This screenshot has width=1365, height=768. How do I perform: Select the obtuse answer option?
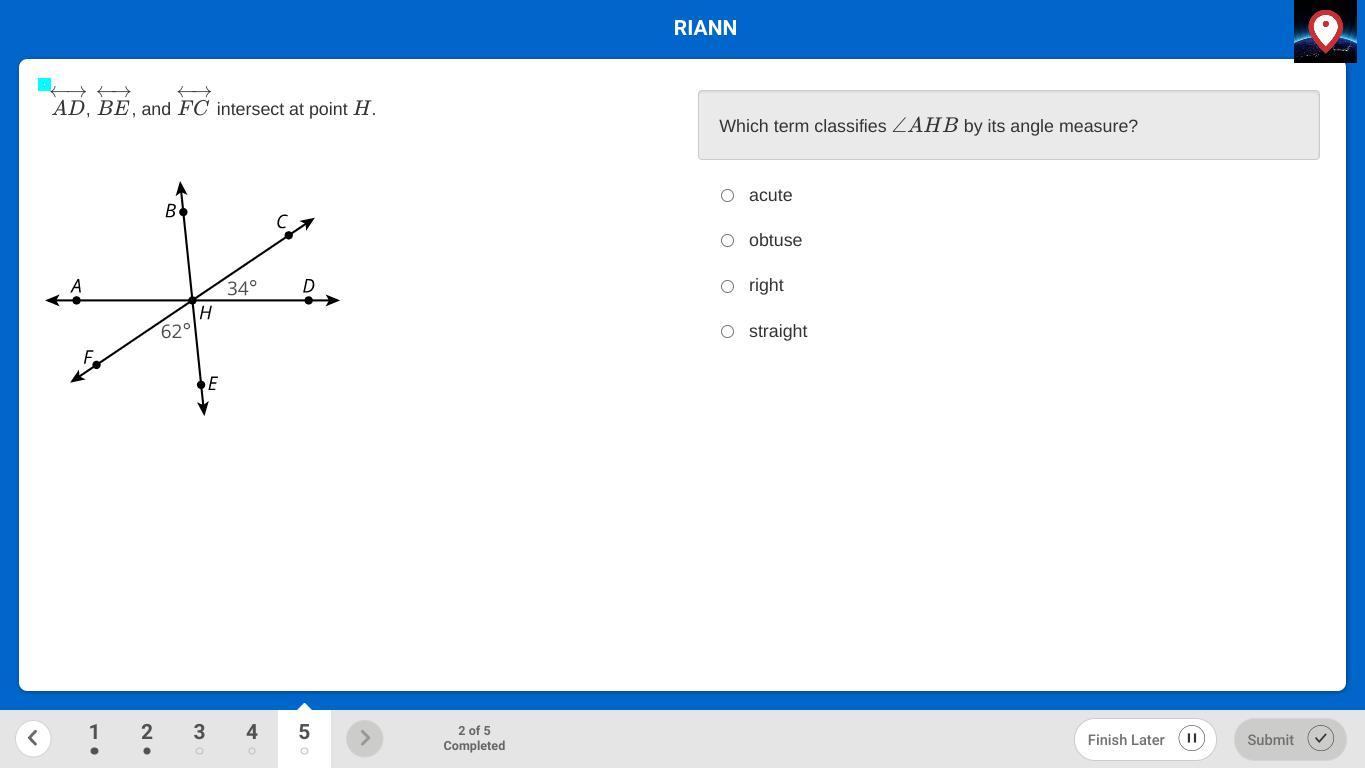[728, 241]
